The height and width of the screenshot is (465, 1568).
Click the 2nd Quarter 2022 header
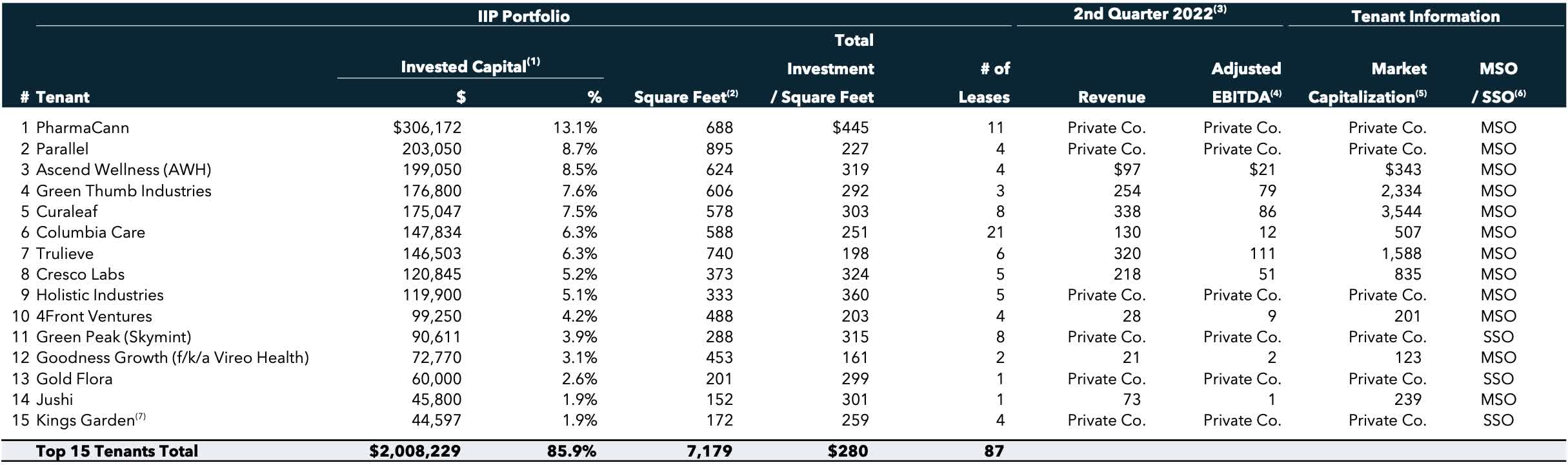1149,14
